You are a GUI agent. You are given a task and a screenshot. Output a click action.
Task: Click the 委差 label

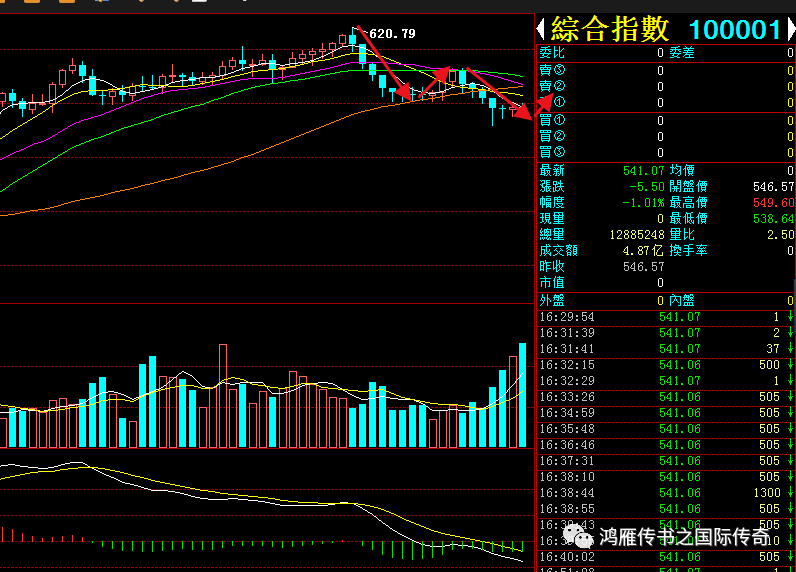[x=682, y=53]
